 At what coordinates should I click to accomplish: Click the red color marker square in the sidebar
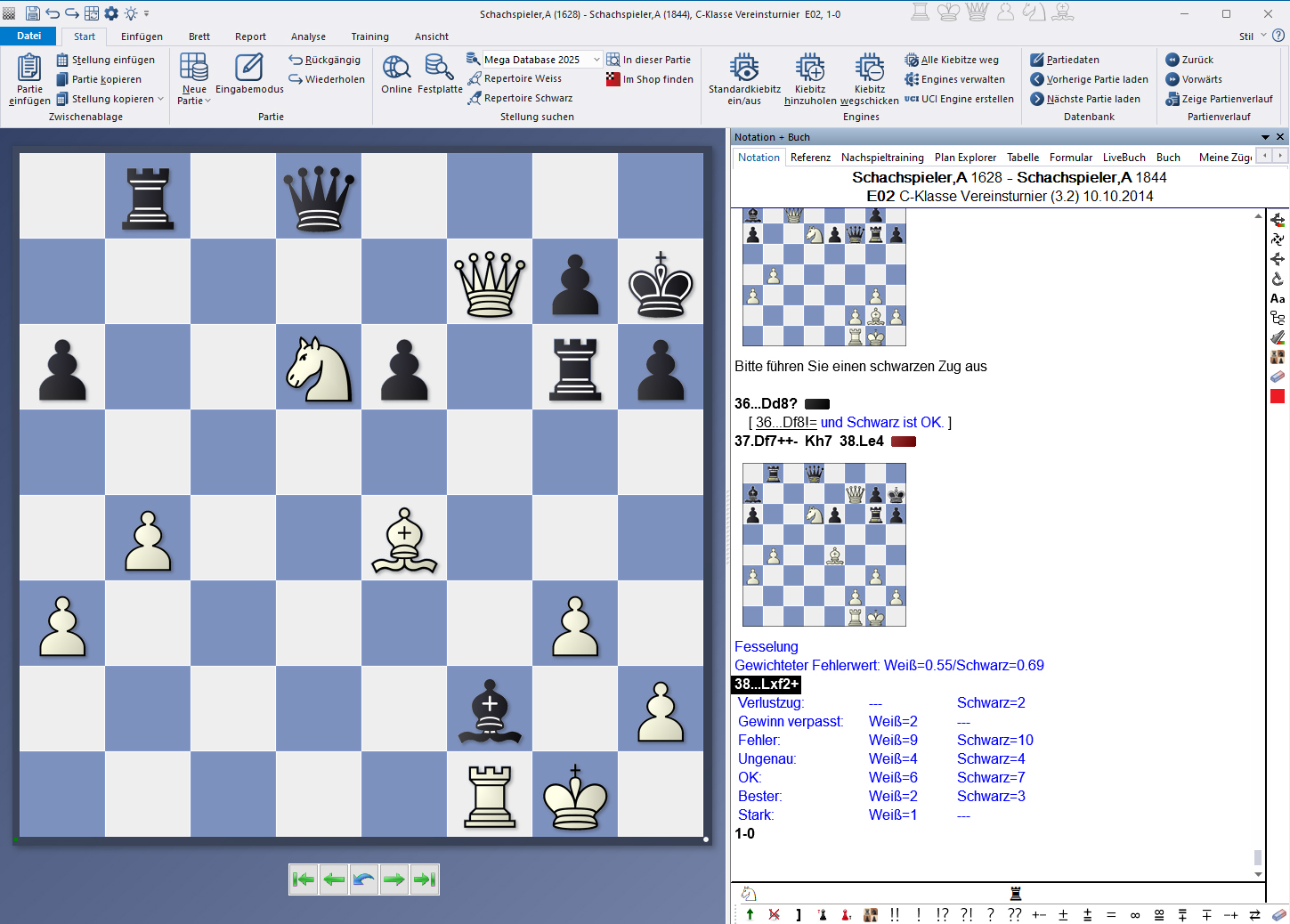tap(1278, 396)
